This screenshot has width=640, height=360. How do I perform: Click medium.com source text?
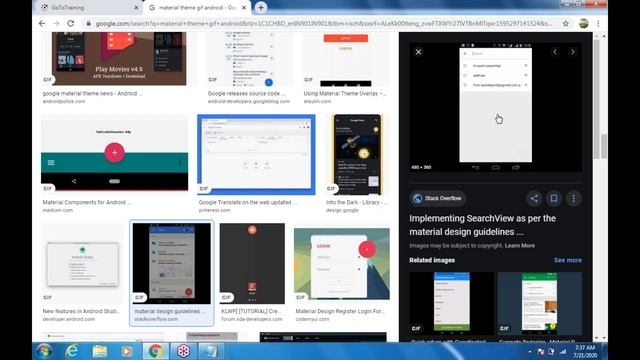pos(58,210)
